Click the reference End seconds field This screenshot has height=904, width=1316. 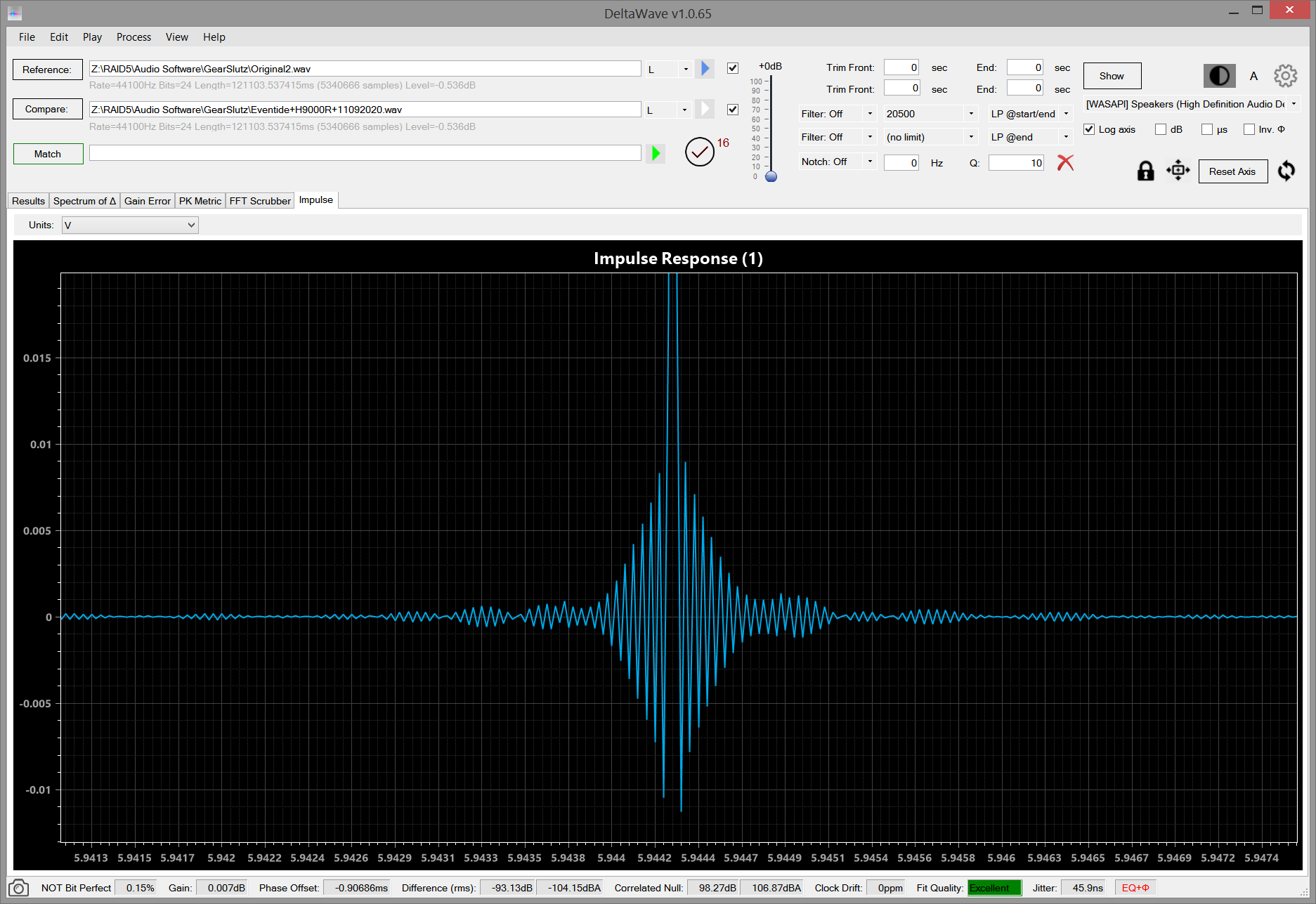tap(1025, 67)
